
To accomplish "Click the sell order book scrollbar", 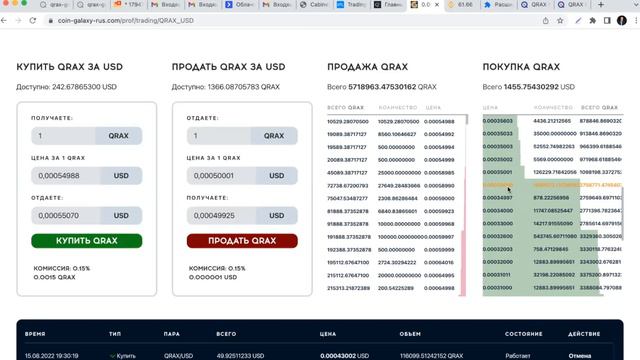I will point(467,120).
